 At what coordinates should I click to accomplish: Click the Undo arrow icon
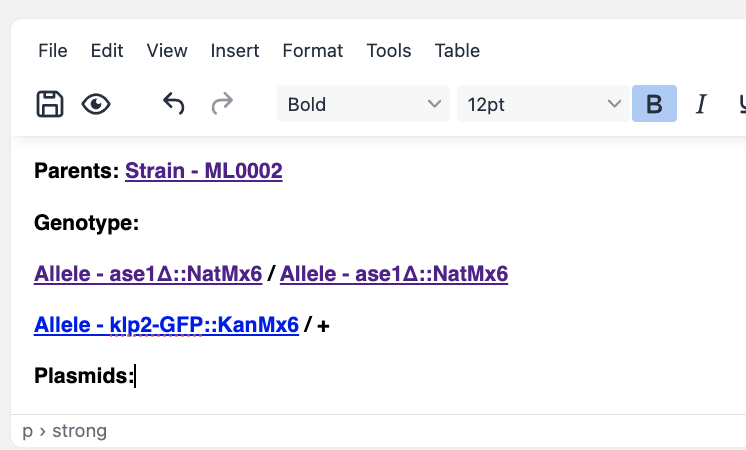point(174,104)
